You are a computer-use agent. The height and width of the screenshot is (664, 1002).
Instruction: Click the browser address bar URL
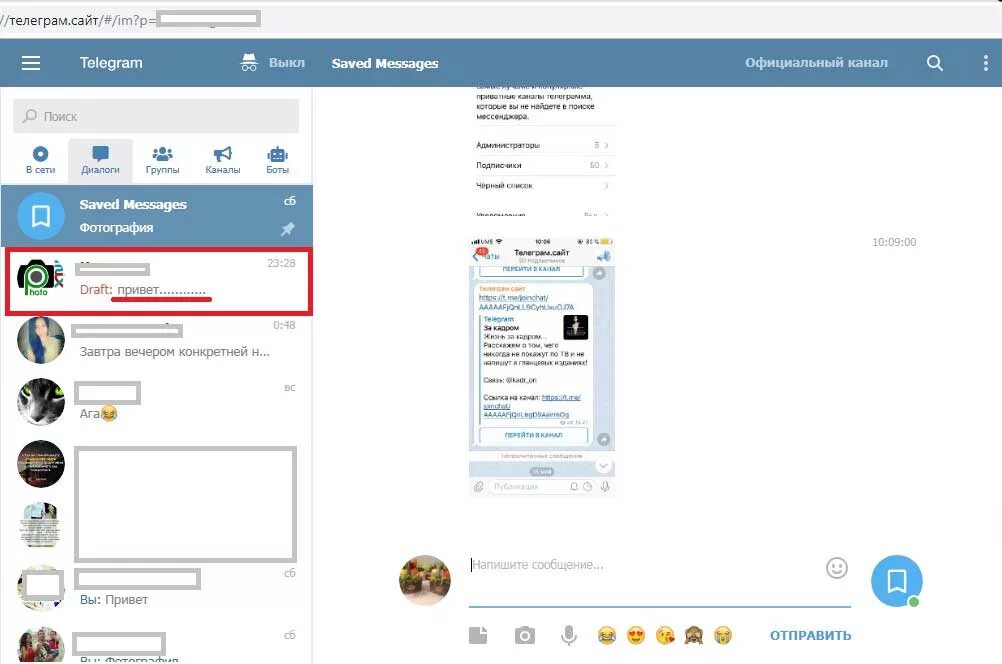coord(131,20)
